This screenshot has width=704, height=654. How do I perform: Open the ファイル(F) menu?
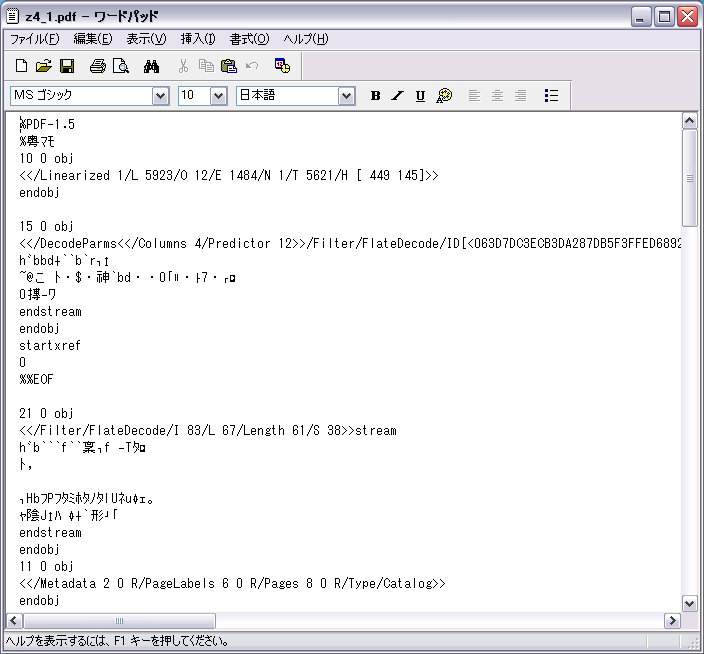(35, 39)
